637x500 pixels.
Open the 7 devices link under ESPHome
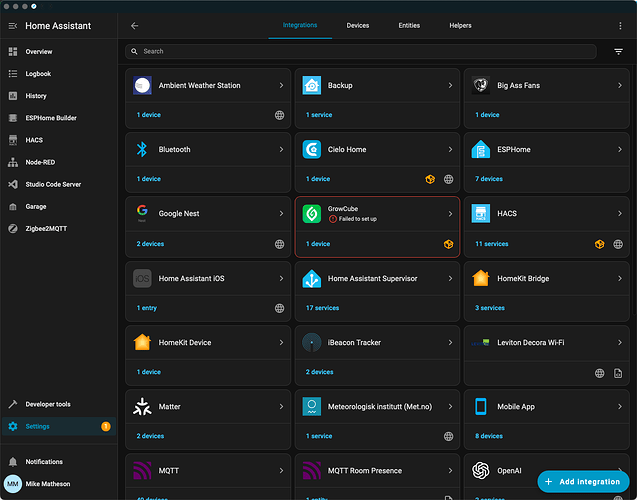click(489, 179)
